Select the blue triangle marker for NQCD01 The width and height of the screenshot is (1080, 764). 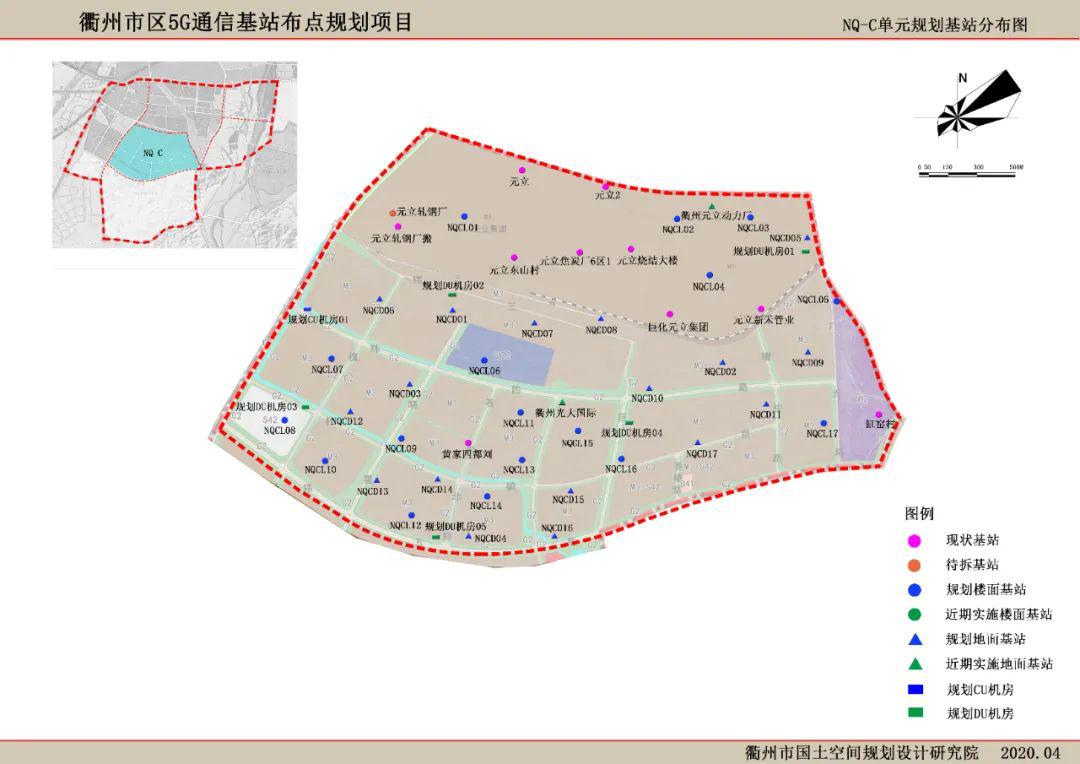coord(453,311)
